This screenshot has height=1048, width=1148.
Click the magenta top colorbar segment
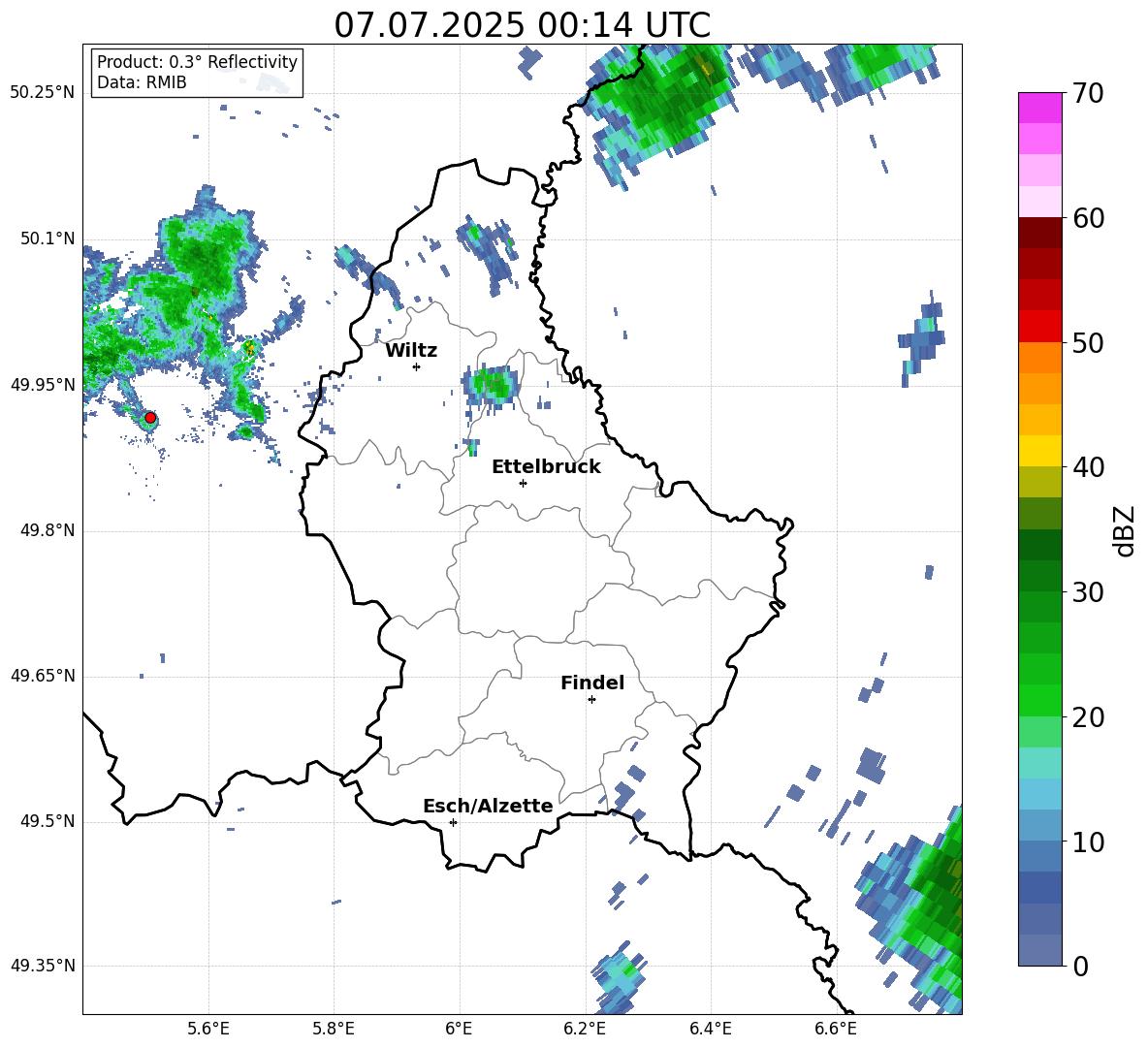tap(1040, 109)
